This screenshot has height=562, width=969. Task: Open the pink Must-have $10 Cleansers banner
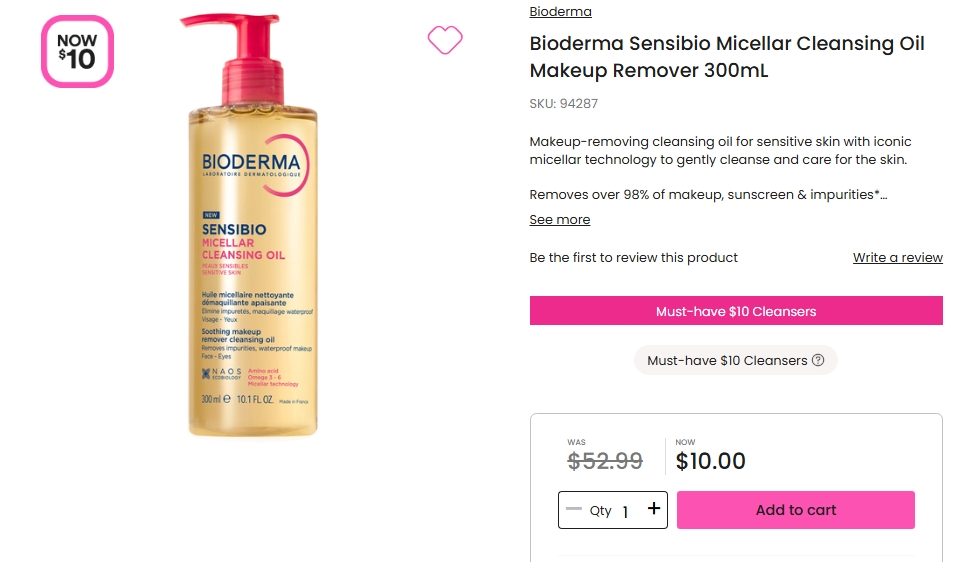pos(736,311)
